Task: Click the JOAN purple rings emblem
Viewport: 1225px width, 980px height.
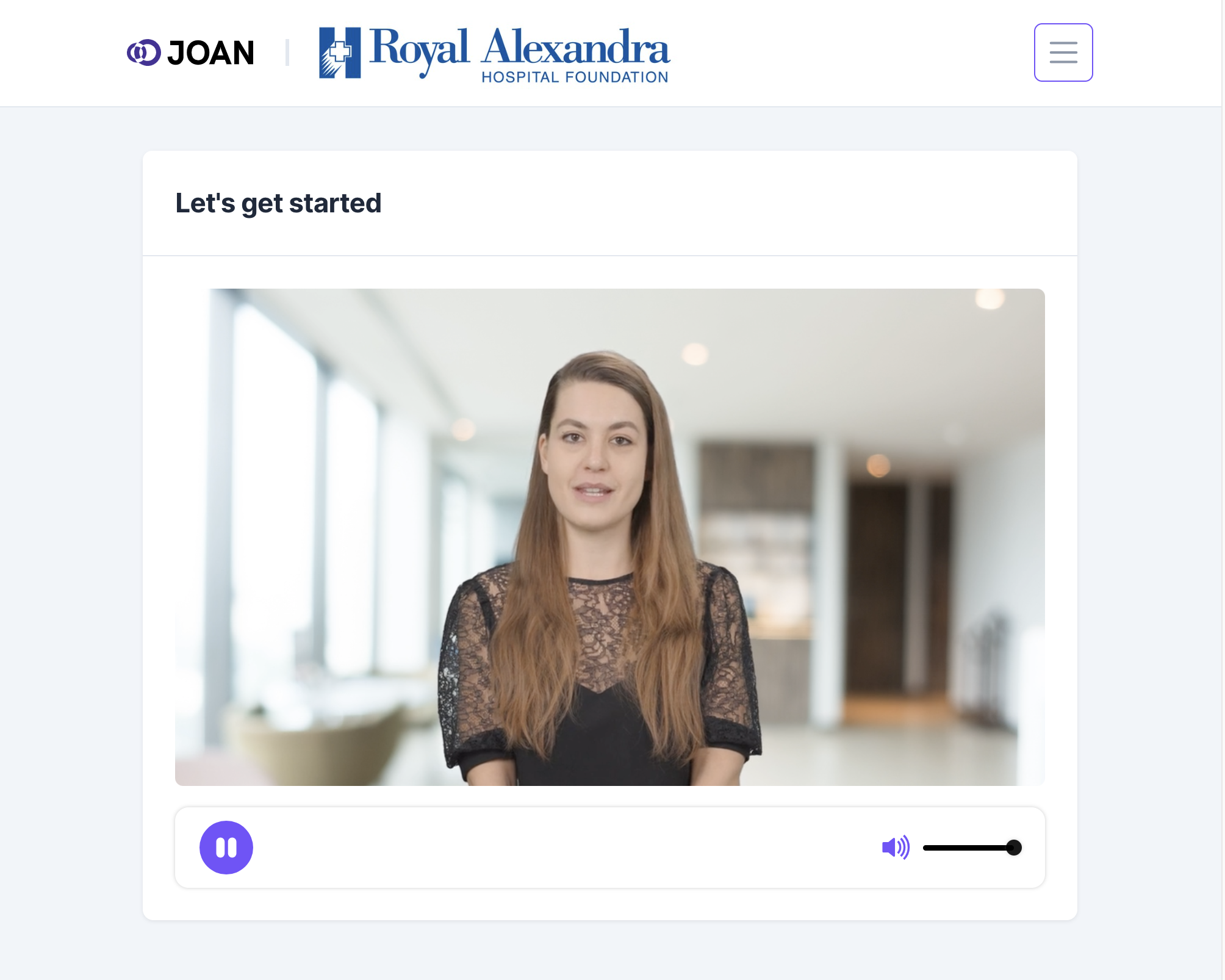Action: pyautogui.click(x=144, y=52)
